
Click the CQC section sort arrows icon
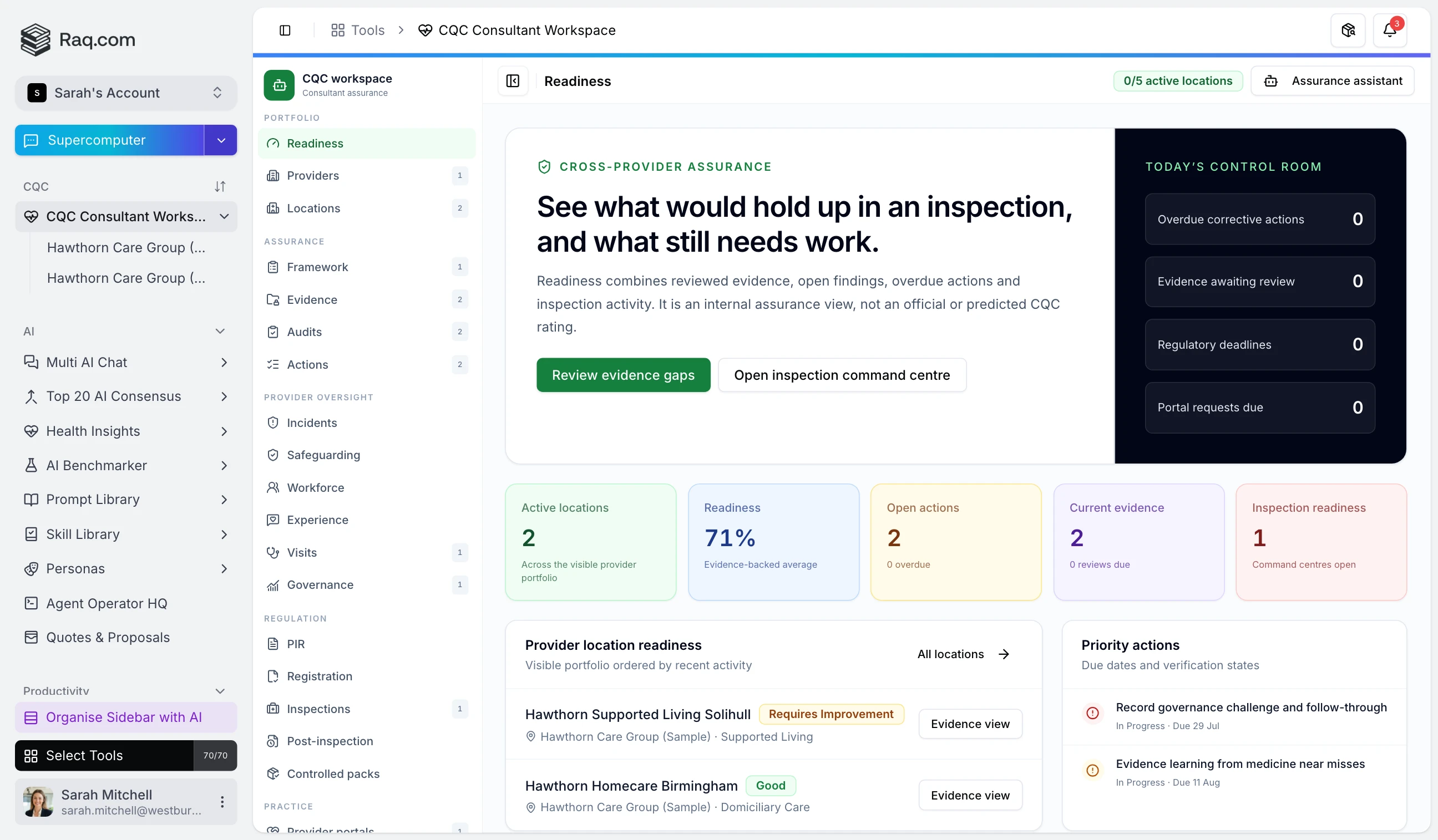pyautogui.click(x=220, y=186)
